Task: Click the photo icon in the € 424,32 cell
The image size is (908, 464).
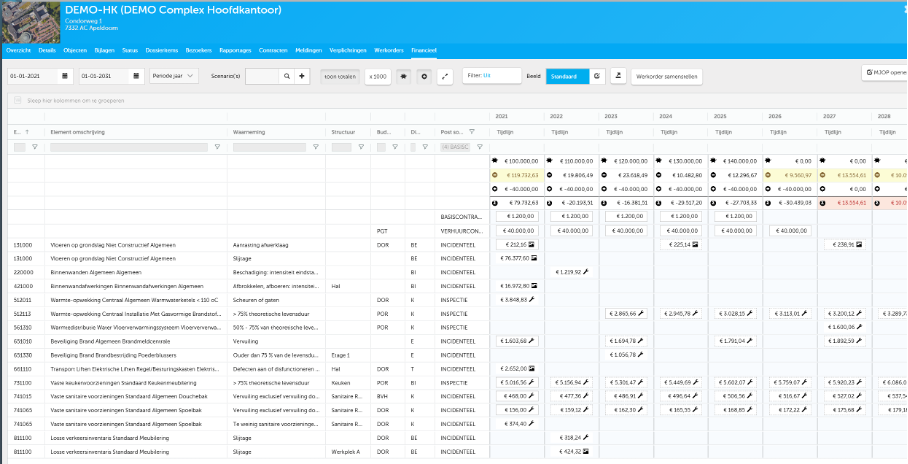Action: click(586, 451)
